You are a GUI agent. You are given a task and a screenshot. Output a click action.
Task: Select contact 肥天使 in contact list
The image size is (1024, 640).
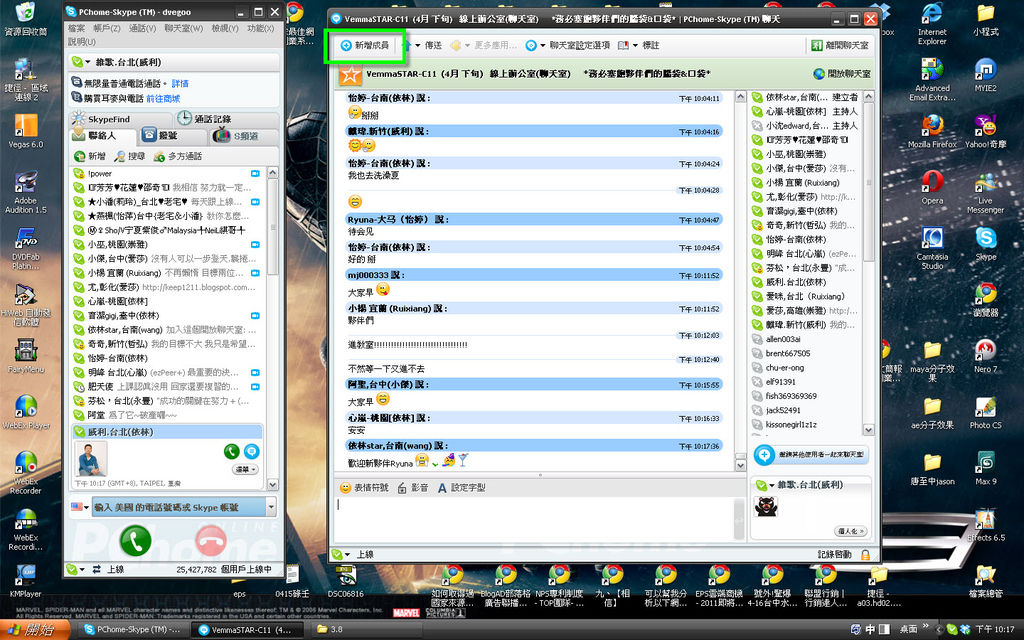click(x=167, y=387)
